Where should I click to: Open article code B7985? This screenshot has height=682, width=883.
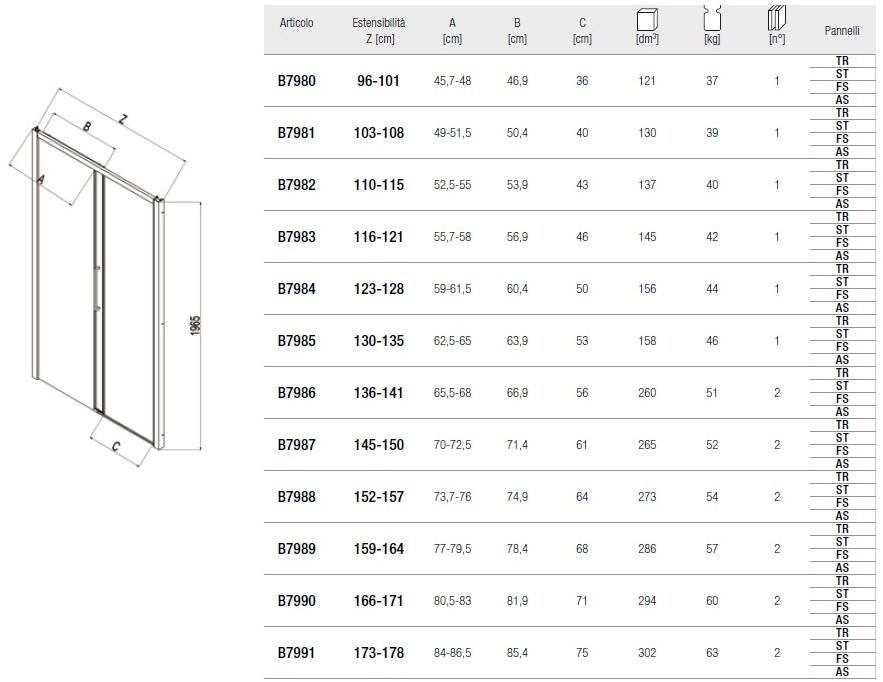pos(296,341)
